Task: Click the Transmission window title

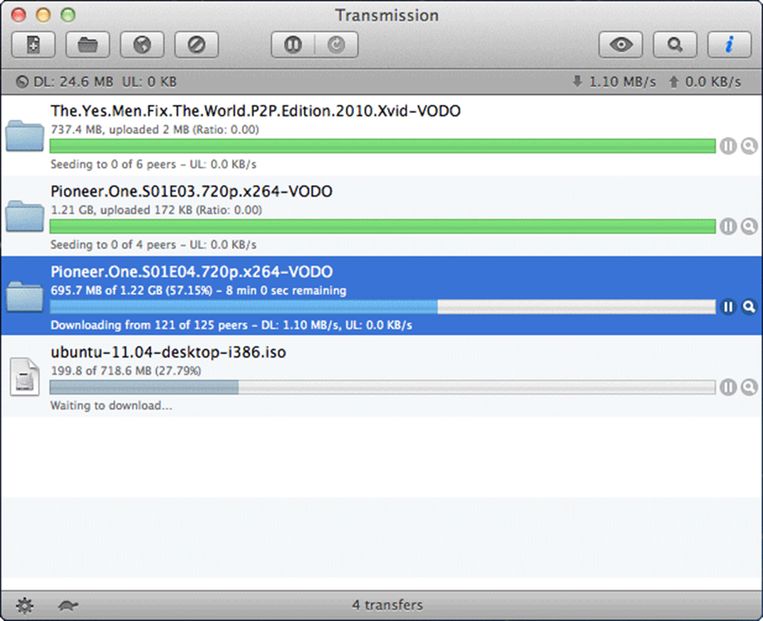Action: [x=387, y=15]
